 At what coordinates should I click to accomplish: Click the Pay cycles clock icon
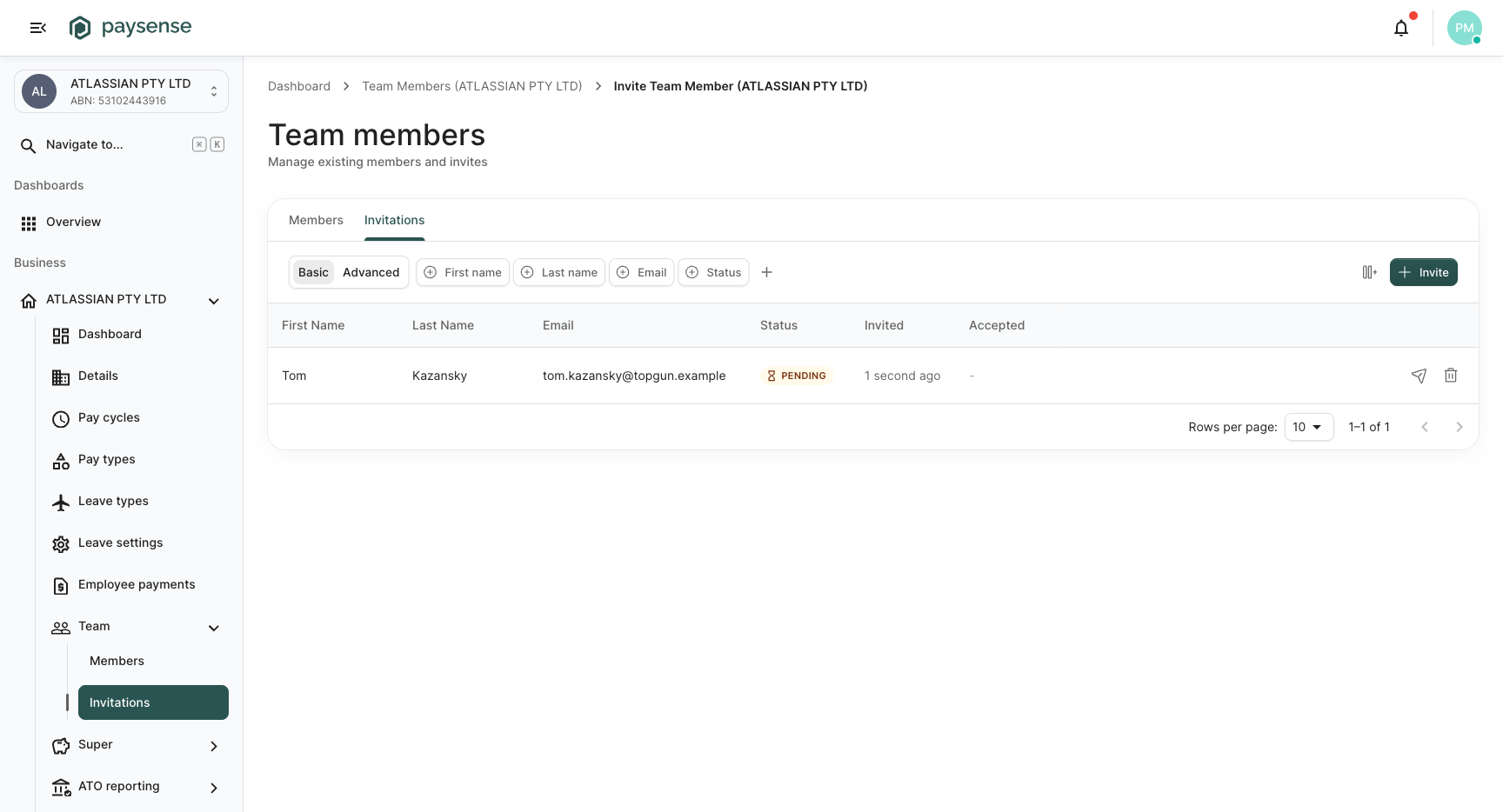(61, 419)
